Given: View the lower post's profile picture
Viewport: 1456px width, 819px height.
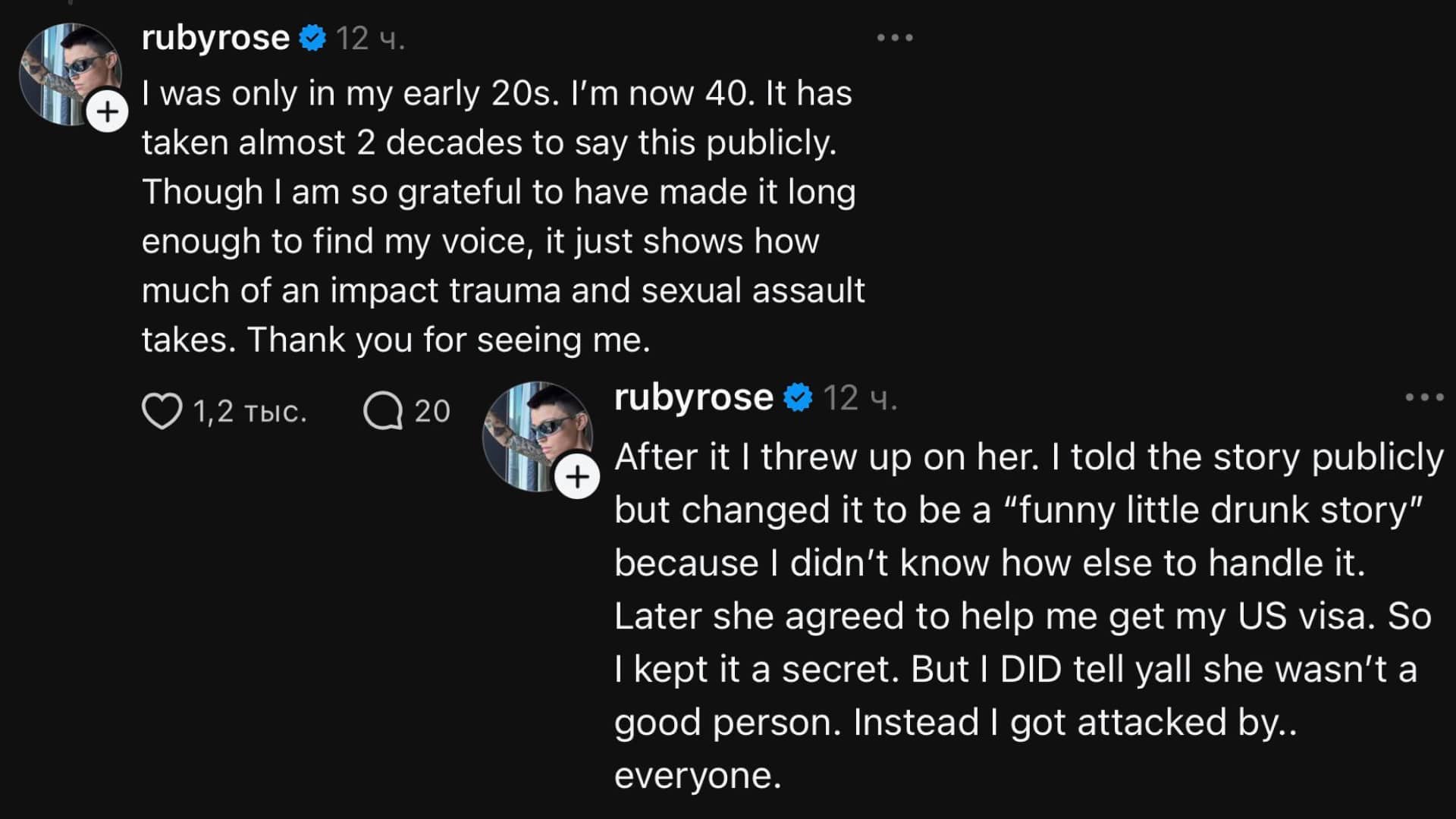Looking at the screenshot, I should [x=533, y=431].
